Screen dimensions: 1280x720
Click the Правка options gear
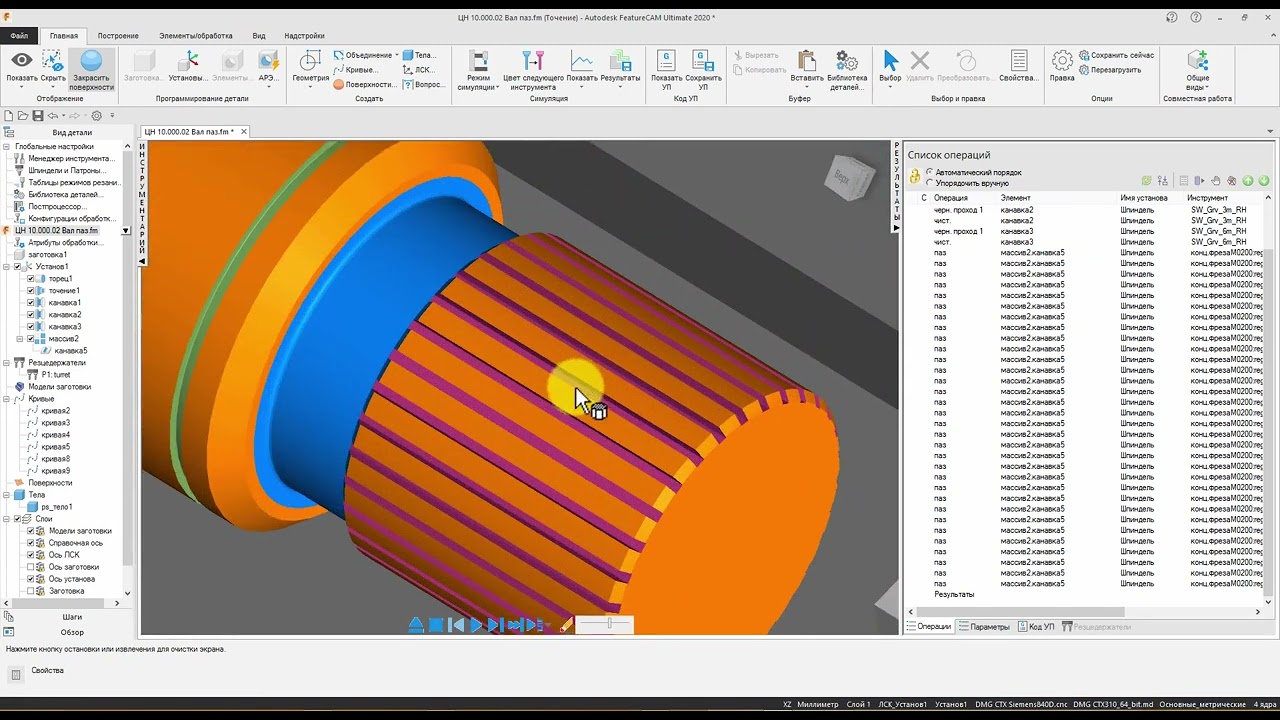pyautogui.click(x=1062, y=66)
